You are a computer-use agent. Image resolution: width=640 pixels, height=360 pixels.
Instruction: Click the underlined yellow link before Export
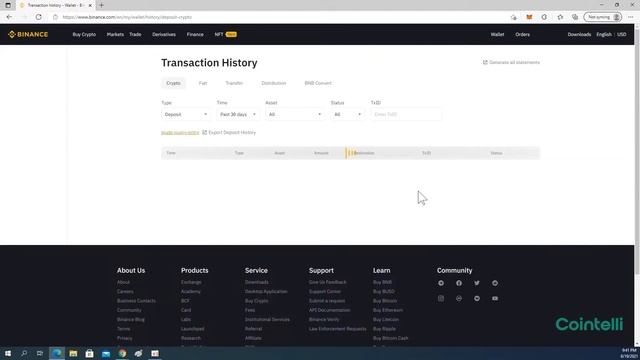click(x=180, y=133)
